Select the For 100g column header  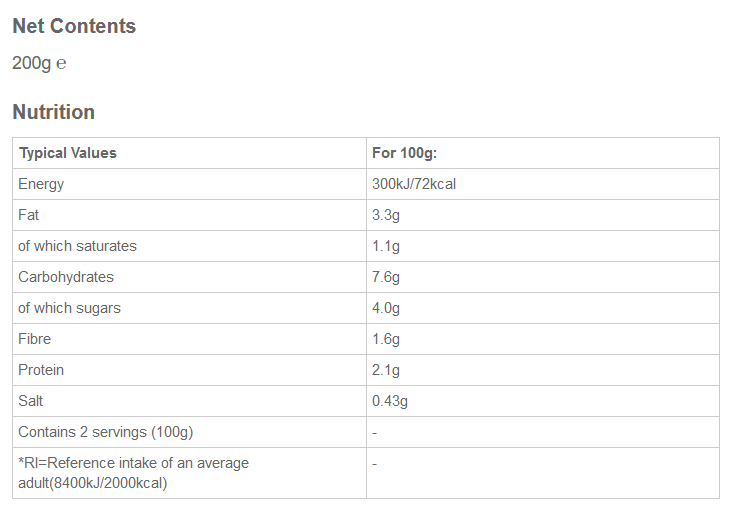pyautogui.click(x=405, y=153)
